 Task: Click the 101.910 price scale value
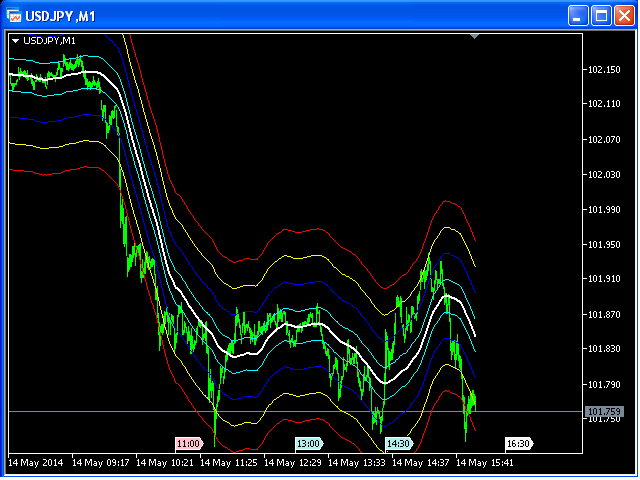tap(604, 279)
